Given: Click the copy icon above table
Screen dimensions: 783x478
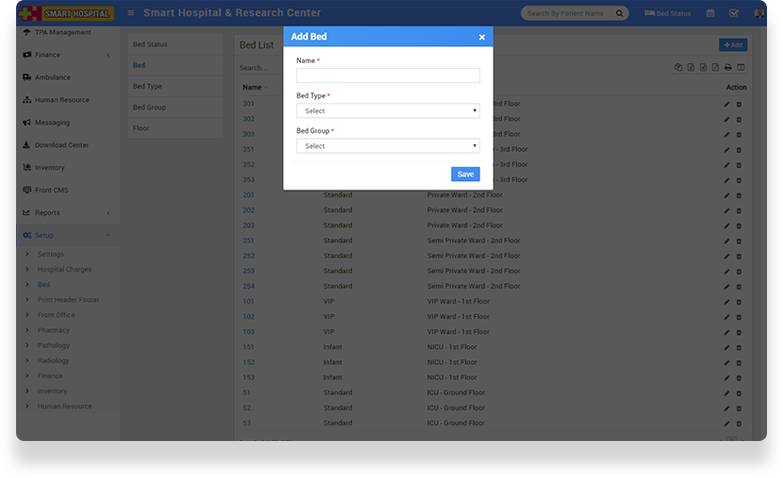Looking at the screenshot, I should click(x=678, y=67).
